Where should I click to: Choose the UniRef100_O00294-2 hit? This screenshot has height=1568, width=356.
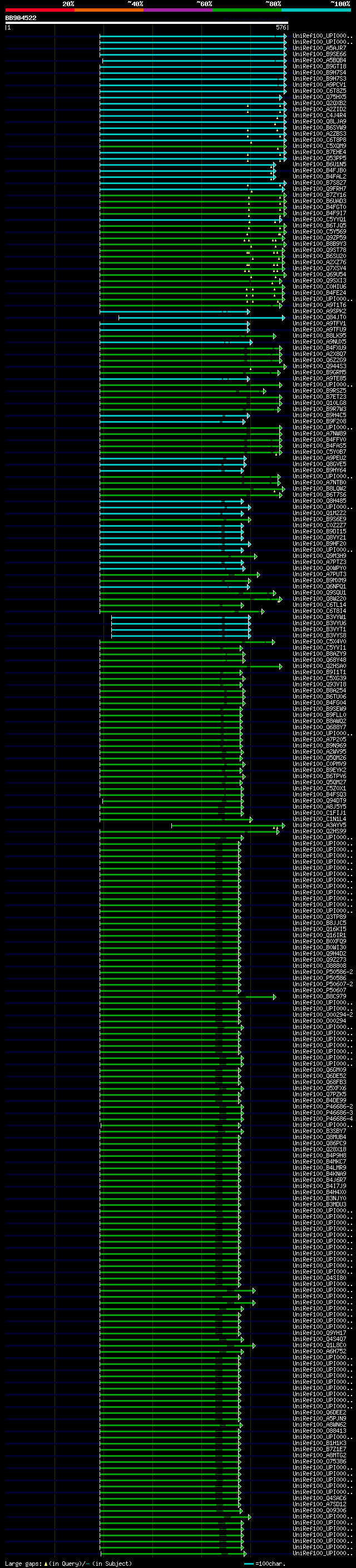(x=323, y=1015)
